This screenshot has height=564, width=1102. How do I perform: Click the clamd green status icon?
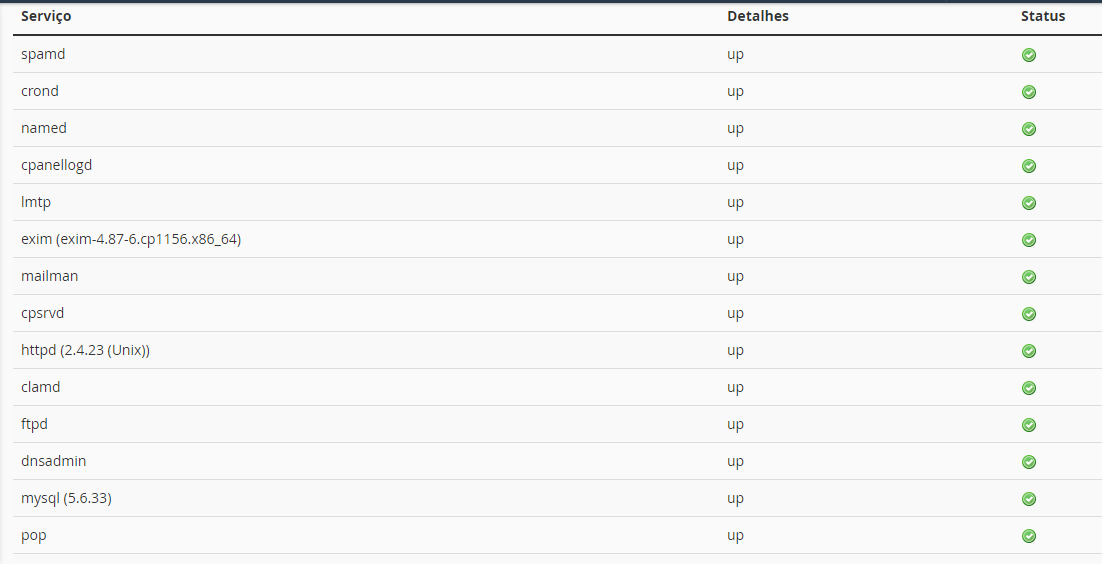coord(1029,388)
